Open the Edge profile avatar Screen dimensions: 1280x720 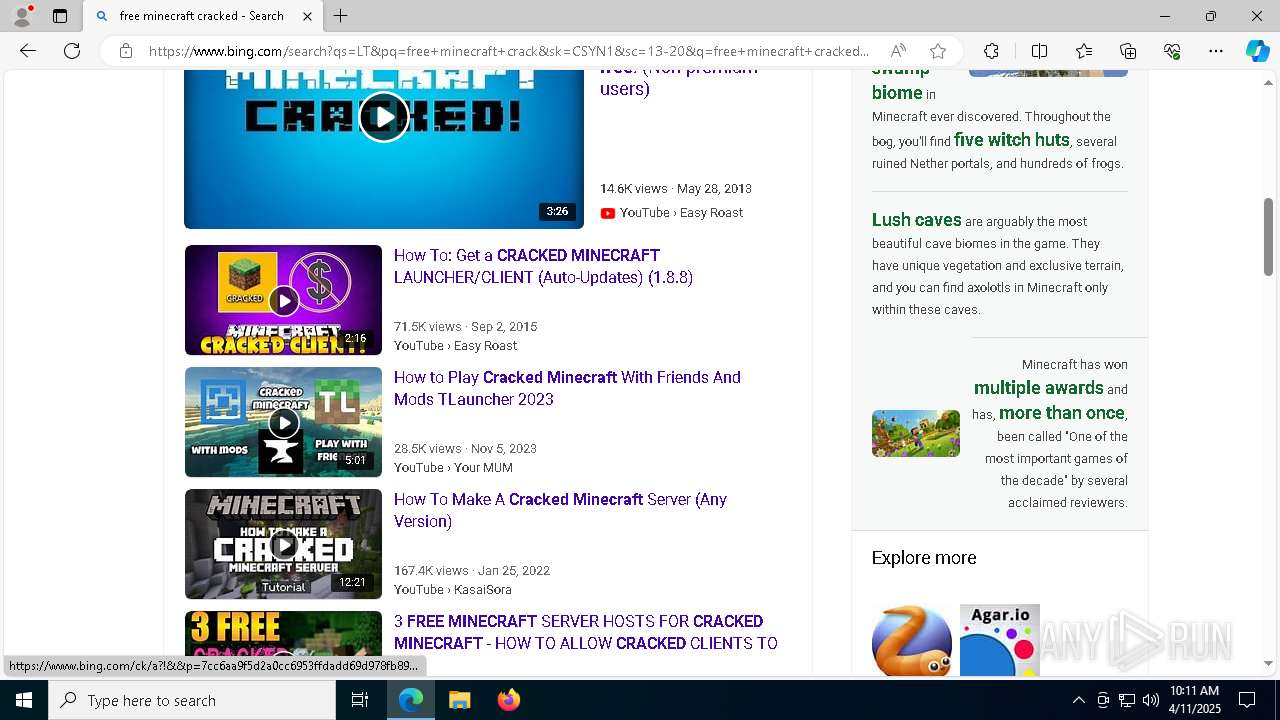point(22,15)
